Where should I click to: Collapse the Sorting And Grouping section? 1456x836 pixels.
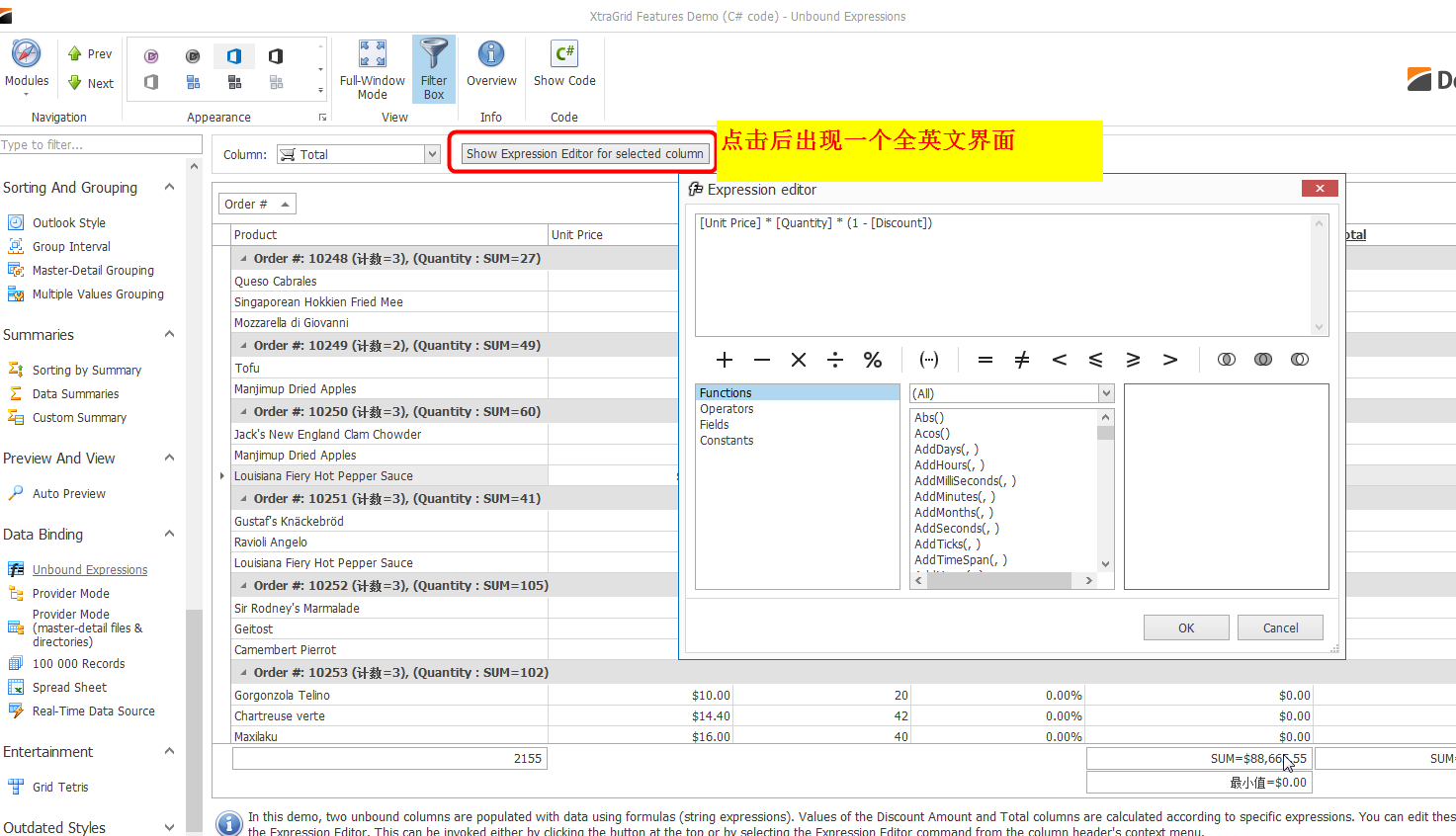click(169, 187)
